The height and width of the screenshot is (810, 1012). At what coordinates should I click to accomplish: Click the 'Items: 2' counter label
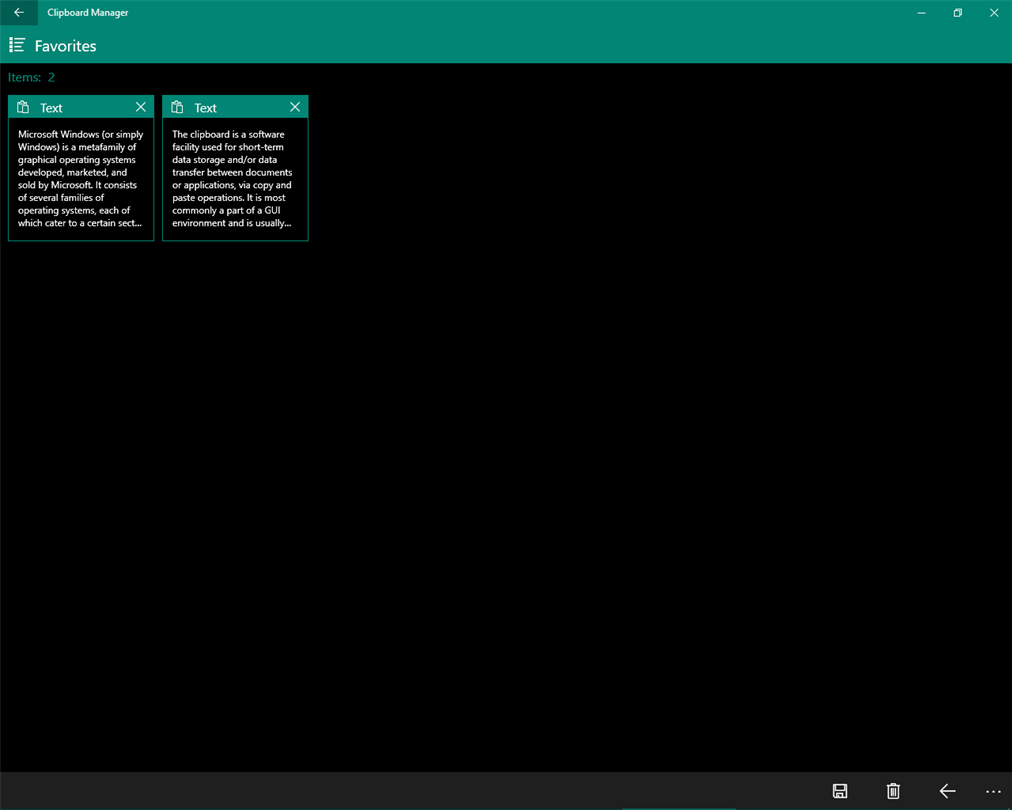31,77
